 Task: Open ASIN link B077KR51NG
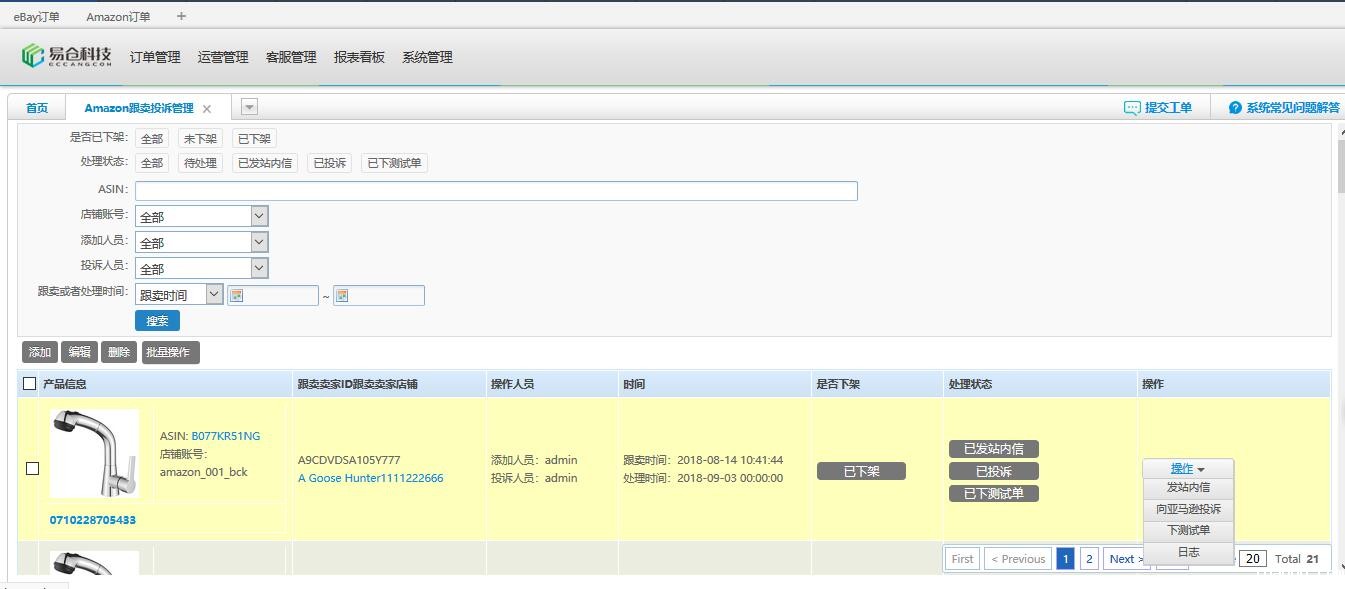click(x=225, y=436)
